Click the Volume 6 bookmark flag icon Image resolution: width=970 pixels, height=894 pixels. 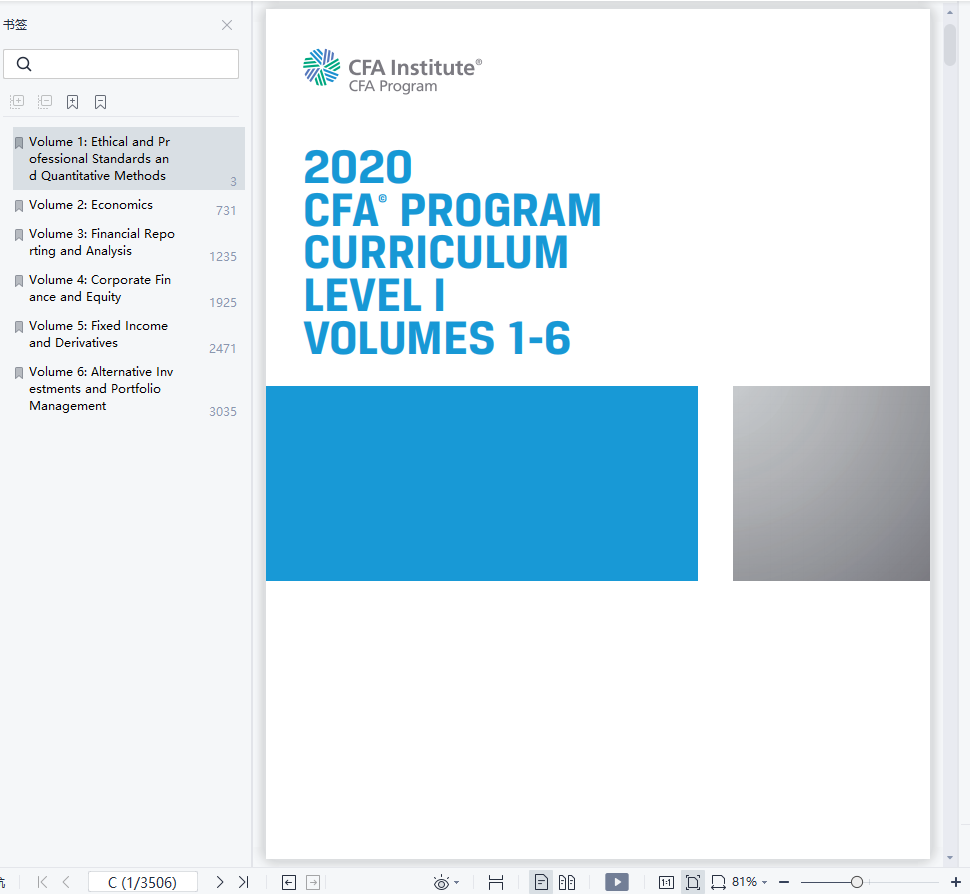pyautogui.click(x=19, y=373)
